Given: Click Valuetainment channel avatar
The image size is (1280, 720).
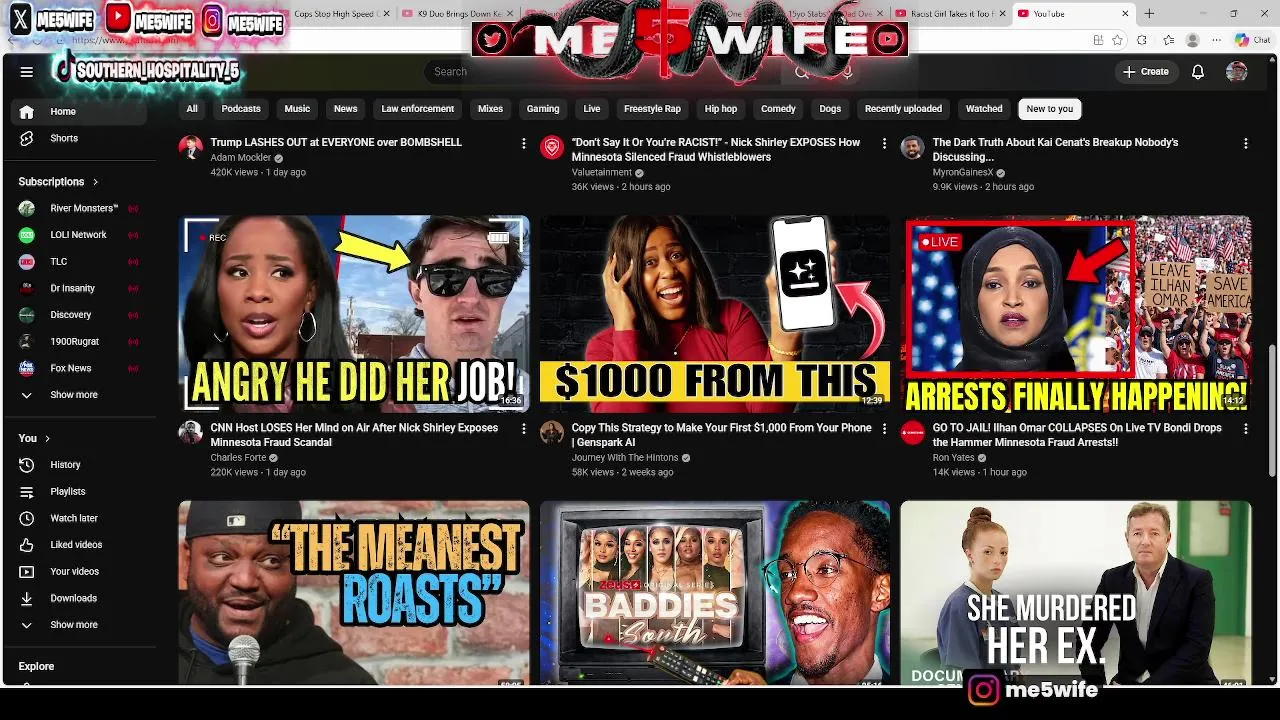Looking at the screenshot, I should point(551,148).
